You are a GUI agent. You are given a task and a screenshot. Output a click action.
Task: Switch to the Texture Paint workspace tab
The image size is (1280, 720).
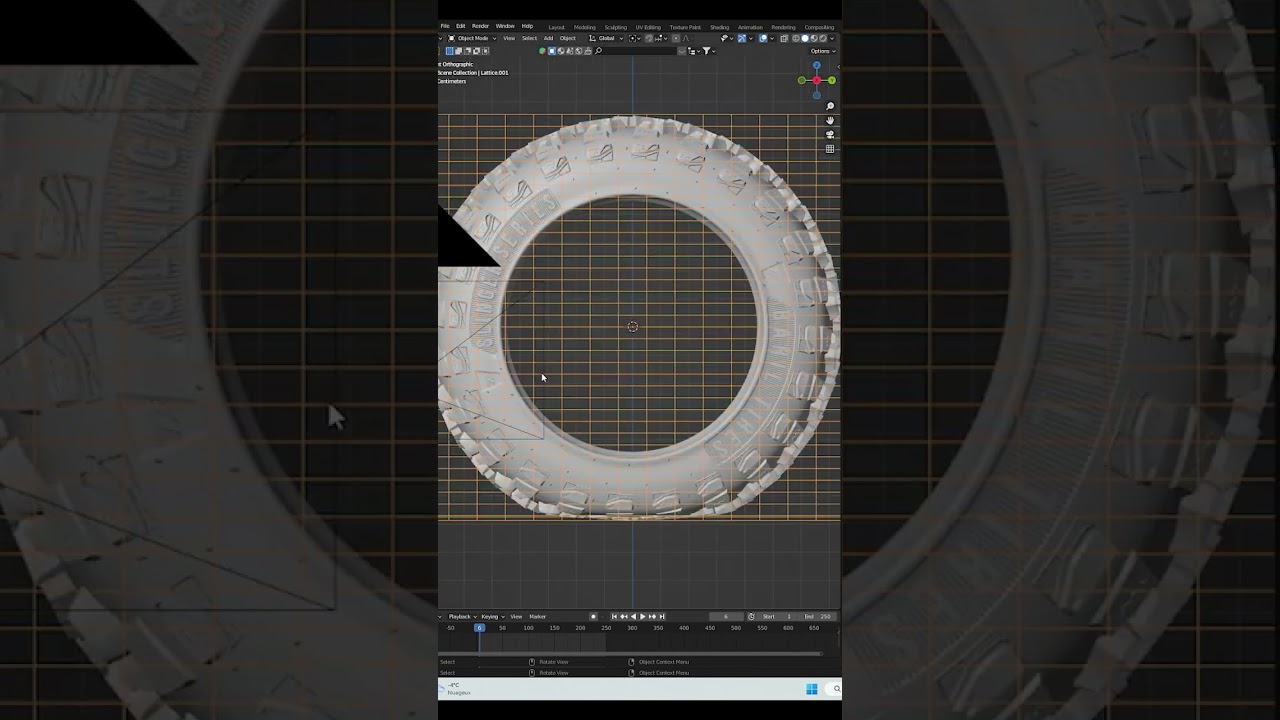685,27
